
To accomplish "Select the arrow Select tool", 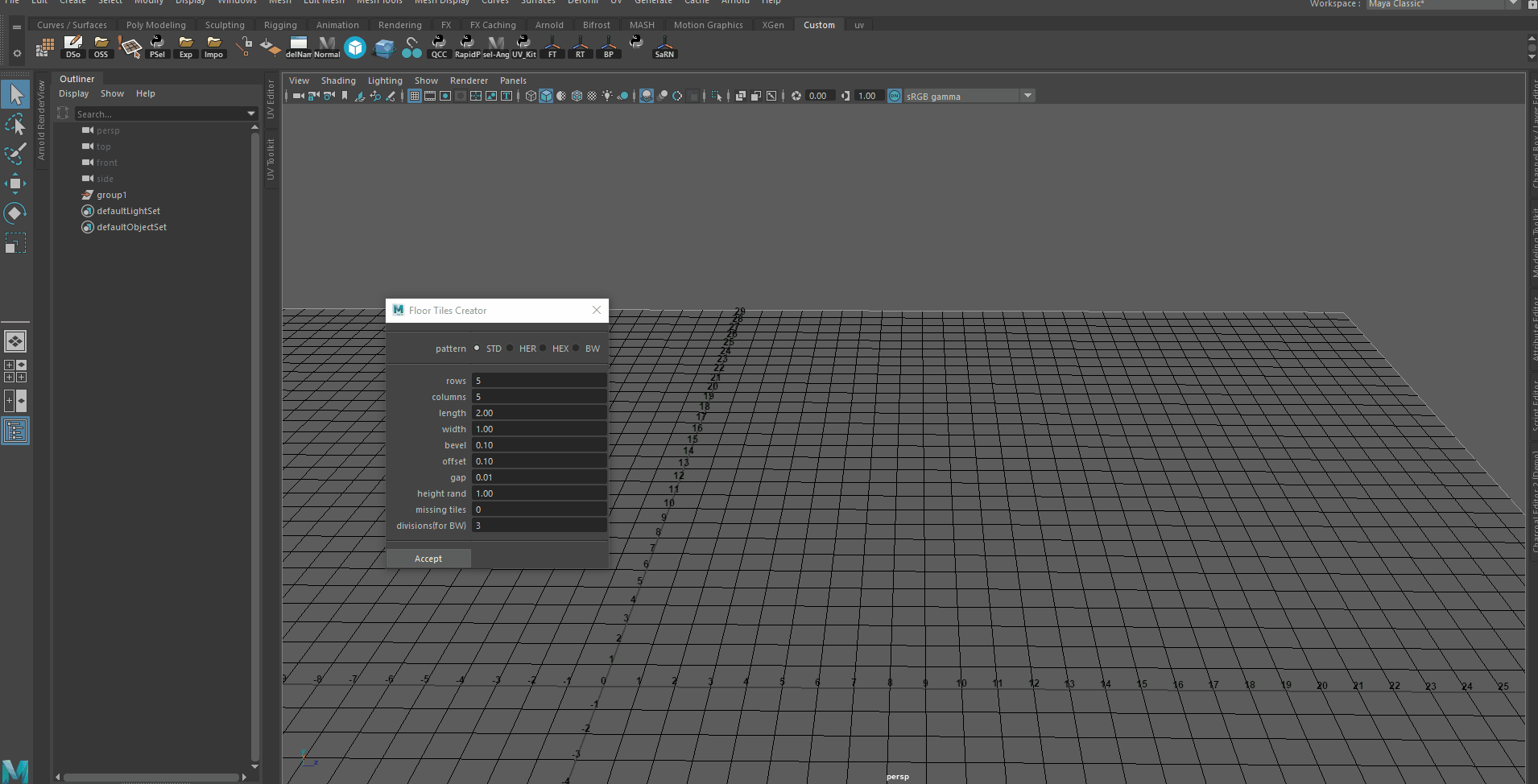I will pyautogui.click(x=15, y=94).
